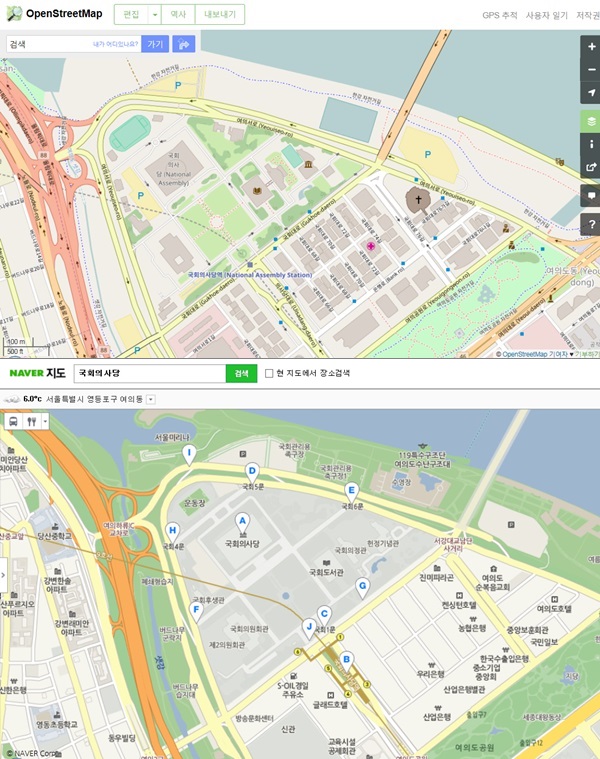Show my location with the arrow icon

591,92
